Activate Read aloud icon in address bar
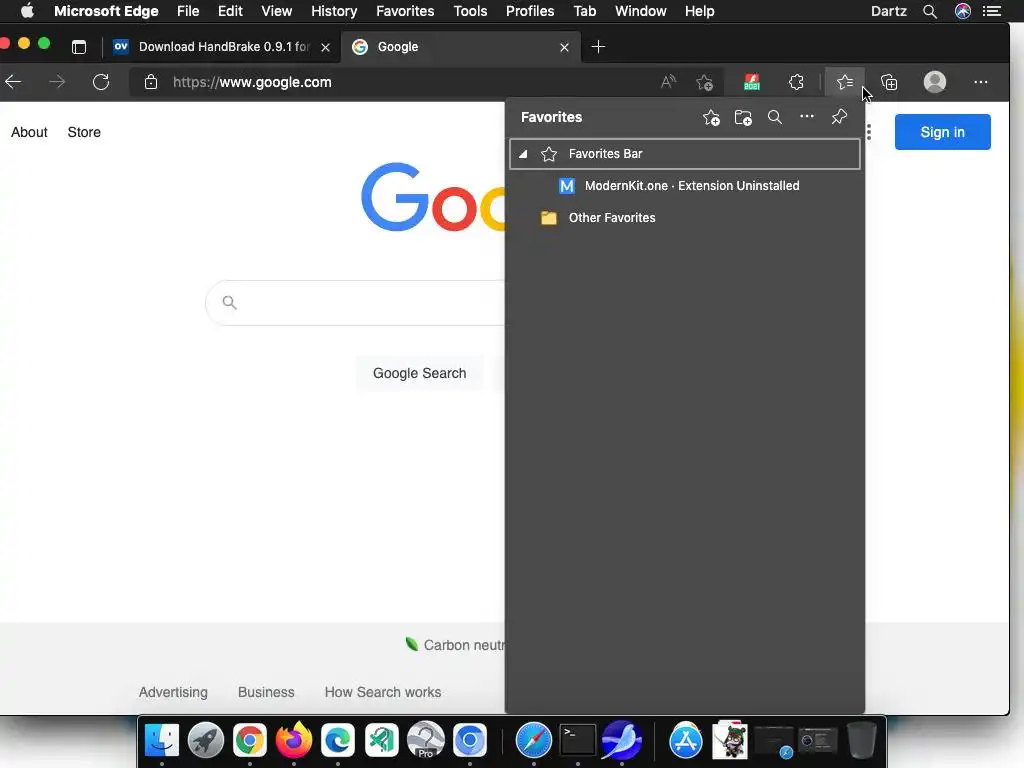The width and height of the screenshot is (1024, 768). point(667,82)
